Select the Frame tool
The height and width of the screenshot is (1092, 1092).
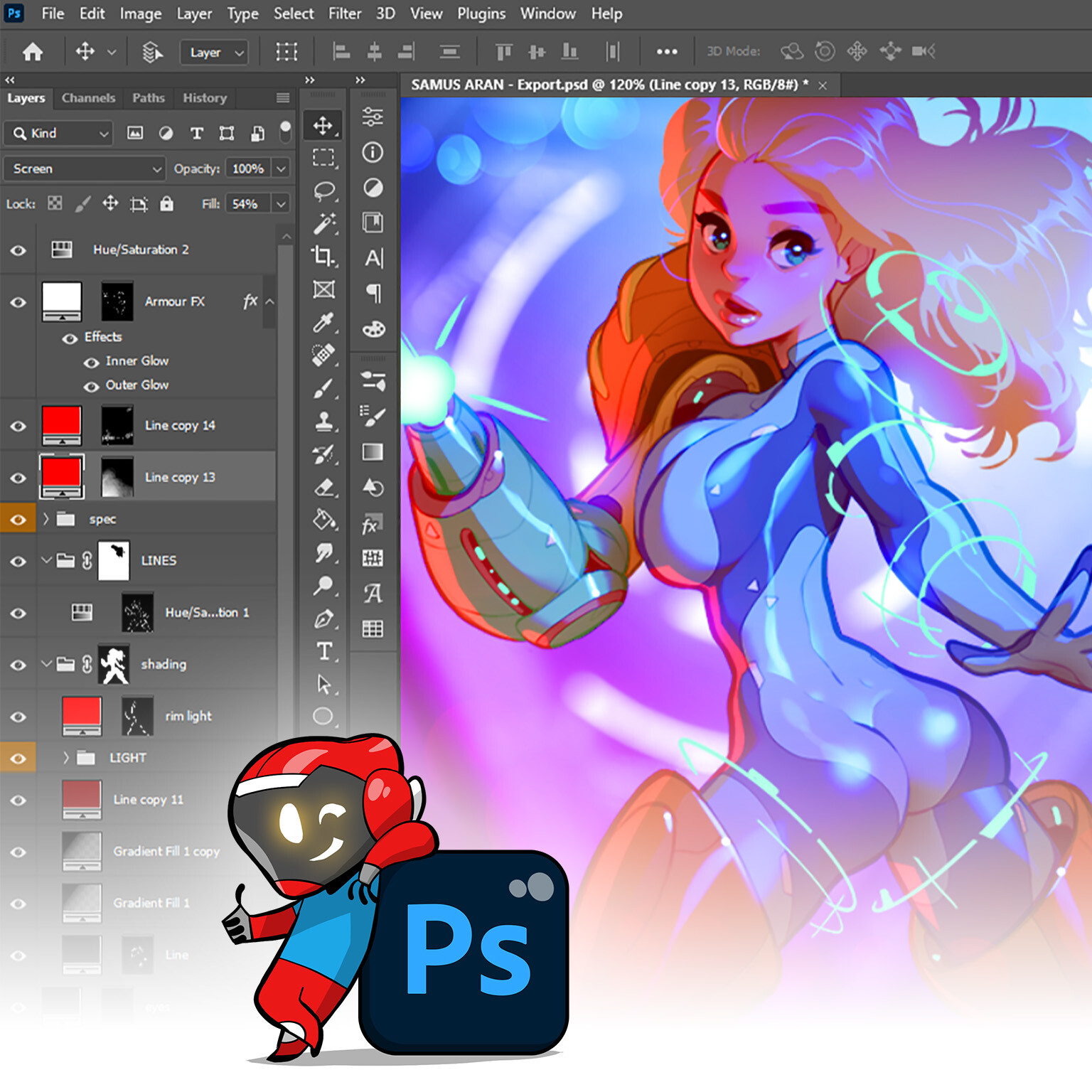(x=324, y=289)
